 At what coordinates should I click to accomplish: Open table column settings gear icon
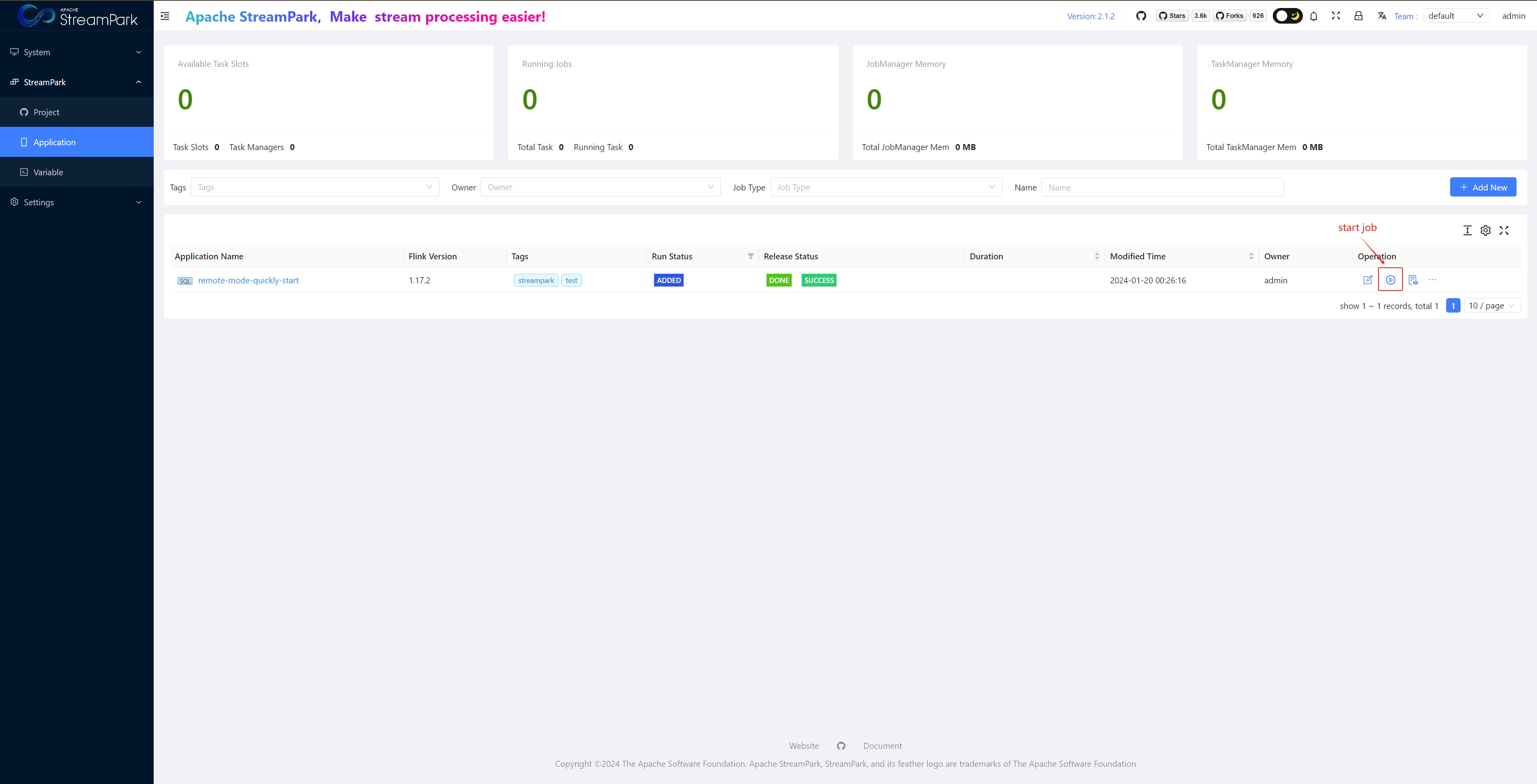pyautogui.click(x=1485, y=230)
